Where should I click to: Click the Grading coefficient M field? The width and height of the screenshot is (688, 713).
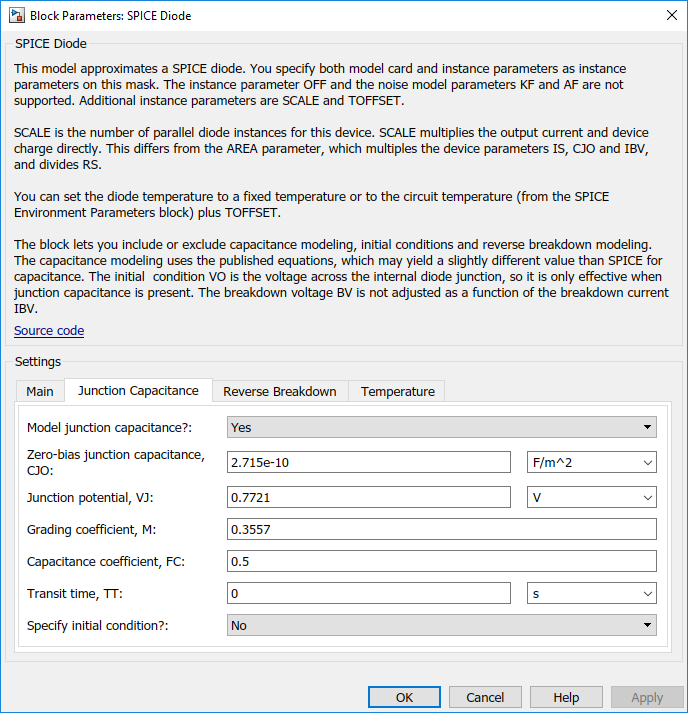(442, 529)
